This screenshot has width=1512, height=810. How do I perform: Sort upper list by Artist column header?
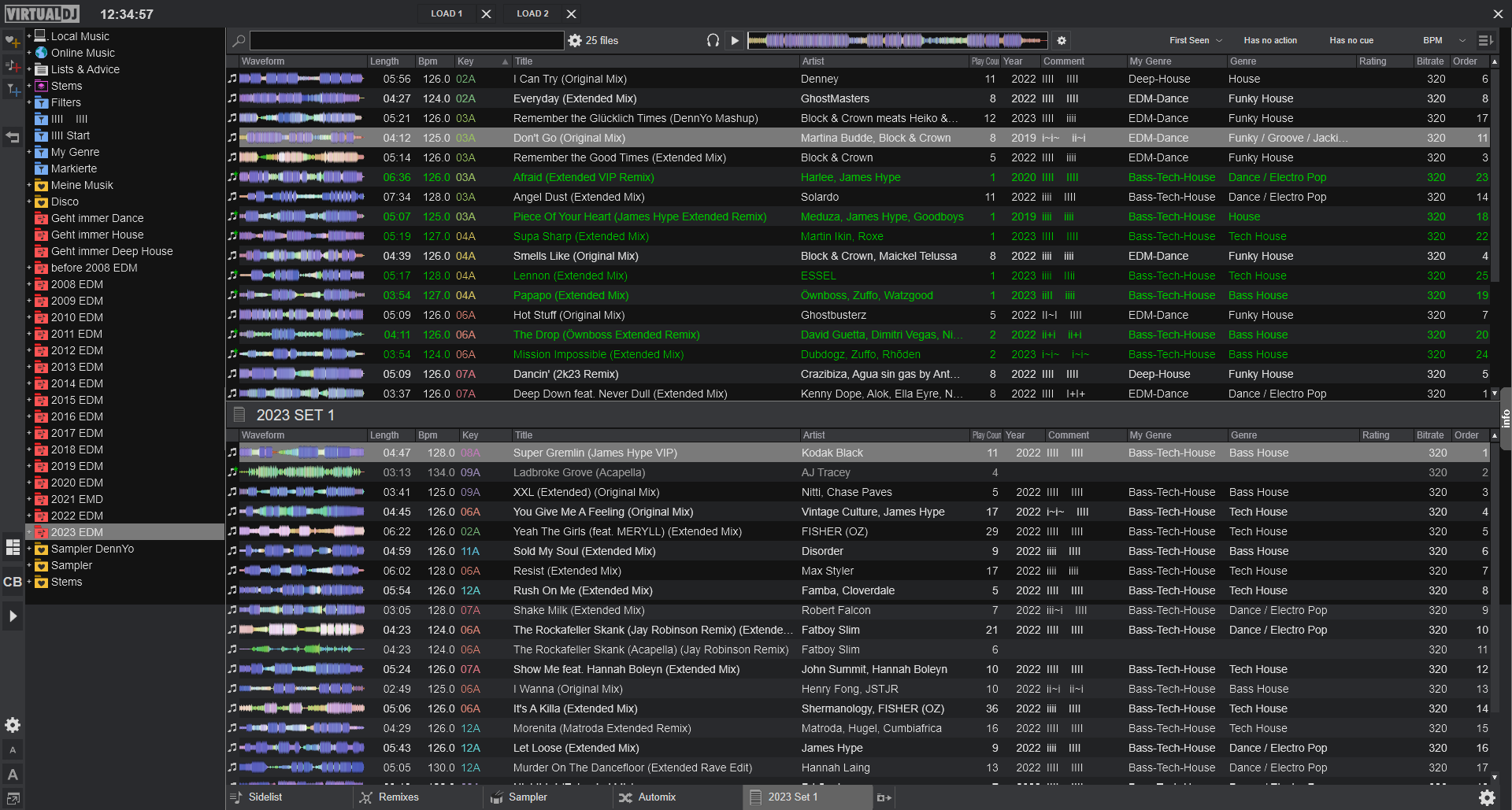point(884,61)
